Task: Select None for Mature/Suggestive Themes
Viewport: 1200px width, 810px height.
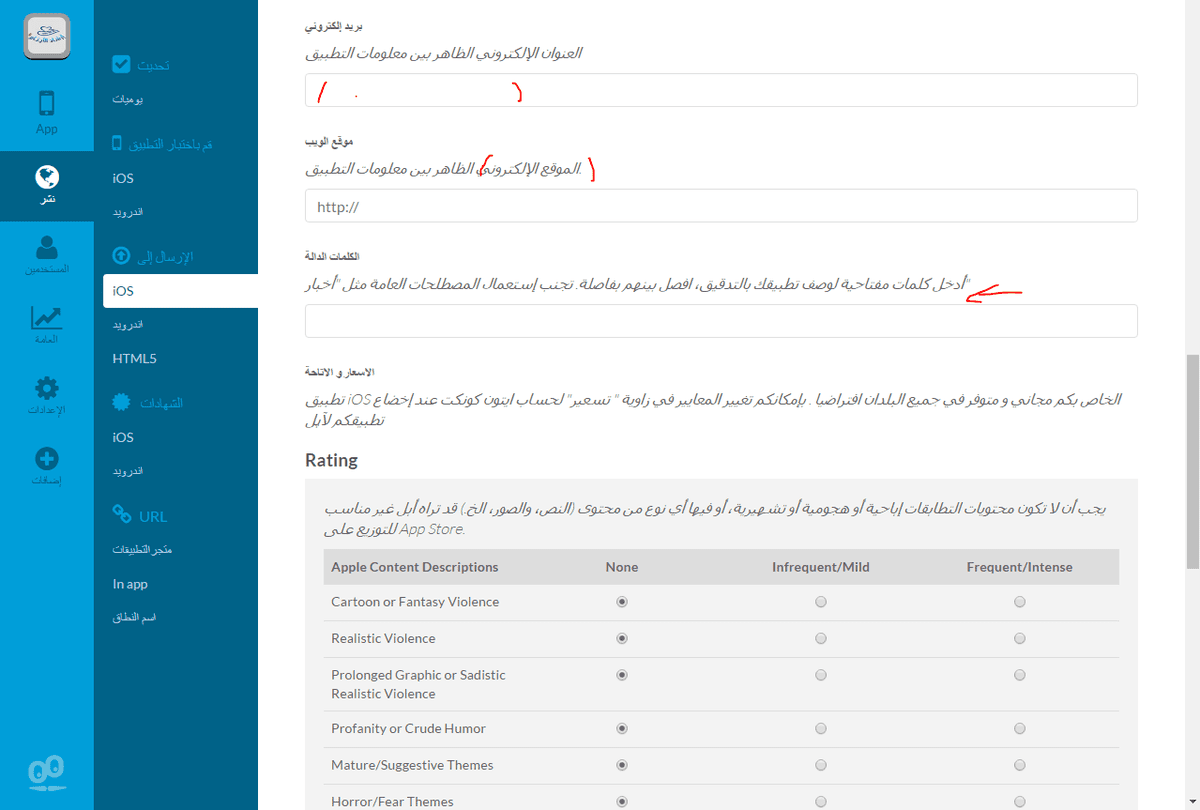Action: [x=622, y=765]
